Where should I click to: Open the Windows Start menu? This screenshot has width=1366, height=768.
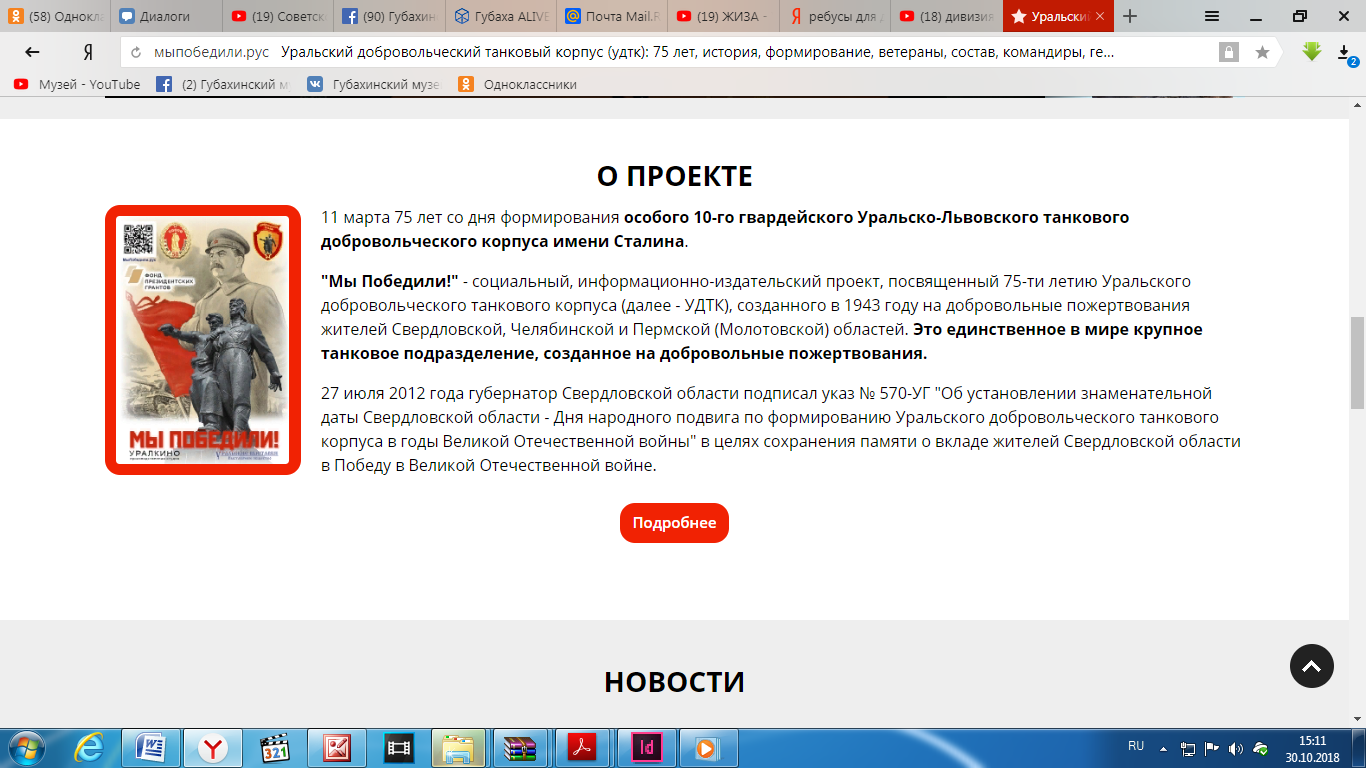click(x=25, y=747)
